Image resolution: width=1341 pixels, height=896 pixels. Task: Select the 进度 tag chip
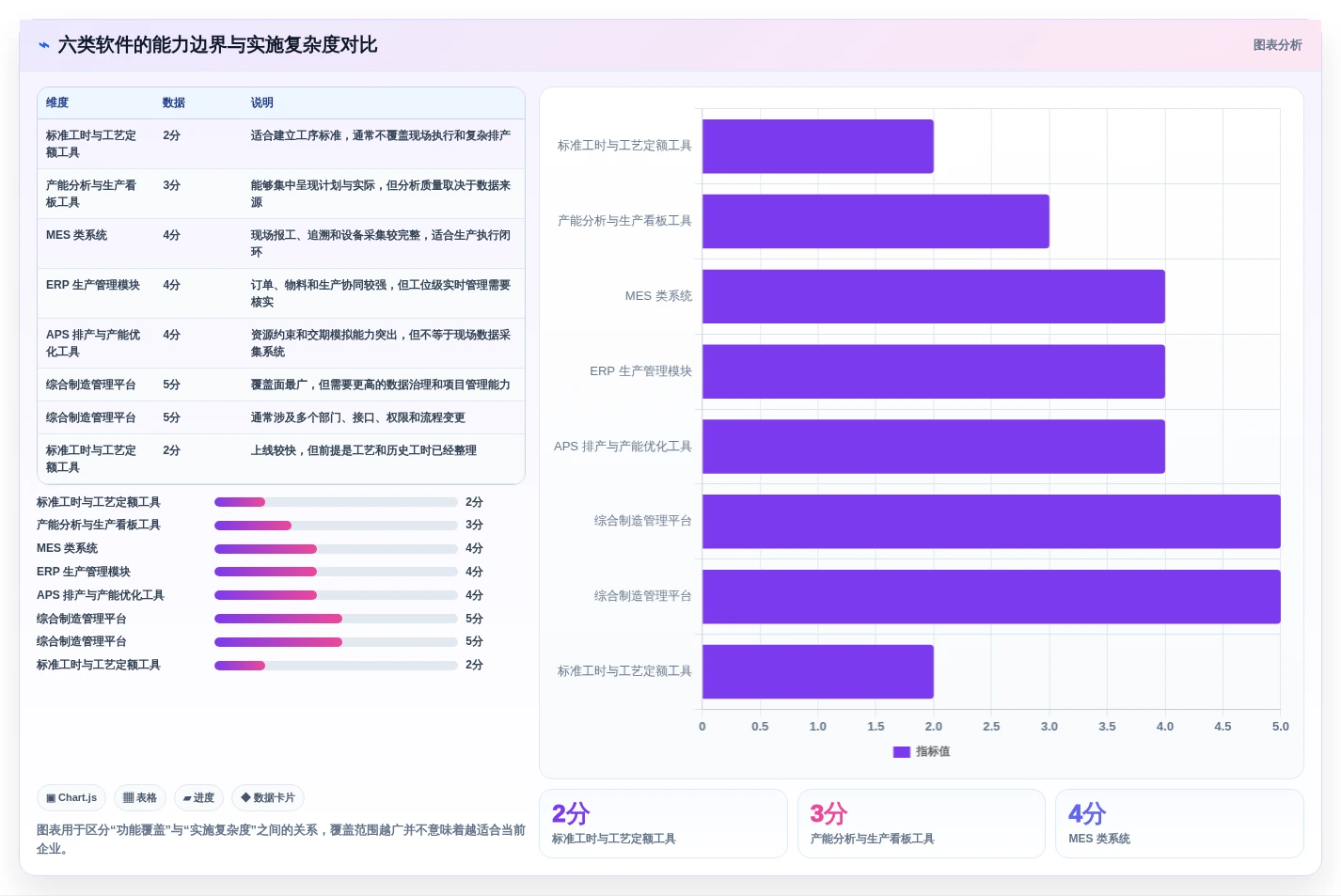coord(198,798)
